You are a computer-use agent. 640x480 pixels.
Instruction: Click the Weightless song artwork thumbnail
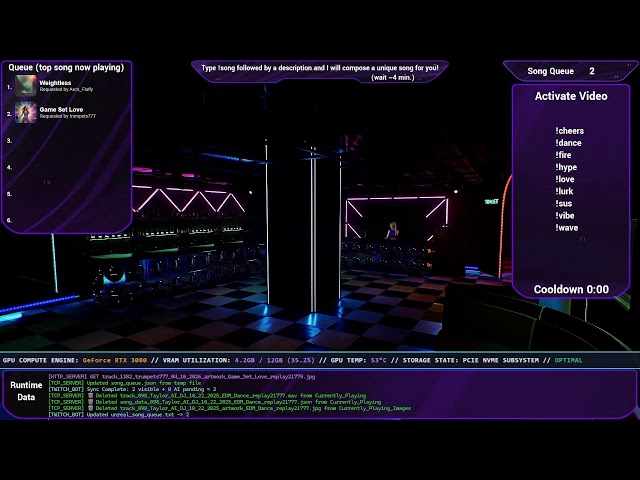tap(26, 86)
